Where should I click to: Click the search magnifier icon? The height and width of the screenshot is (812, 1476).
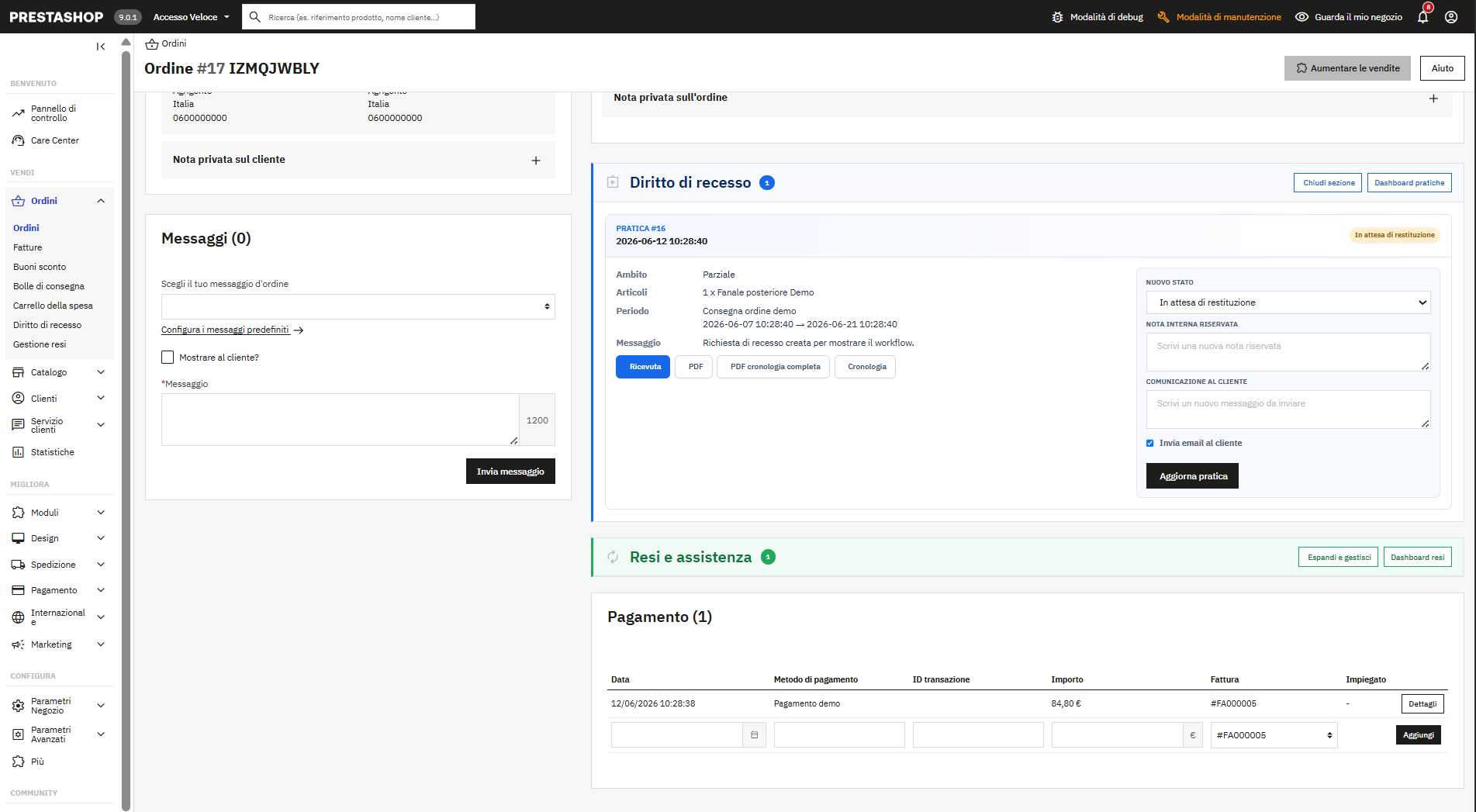pos(255,17)
